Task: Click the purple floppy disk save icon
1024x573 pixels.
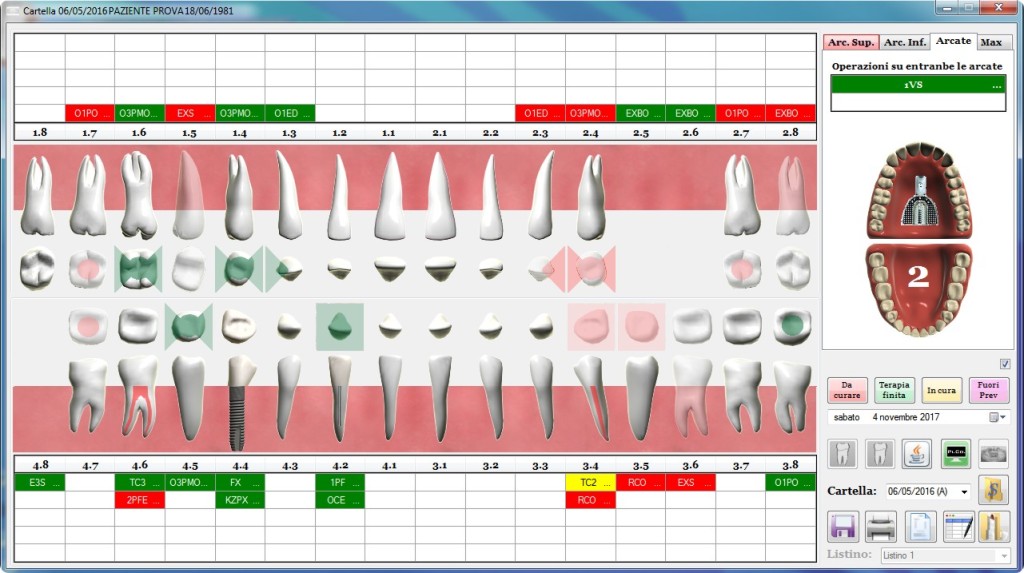Action: [843, 526]
